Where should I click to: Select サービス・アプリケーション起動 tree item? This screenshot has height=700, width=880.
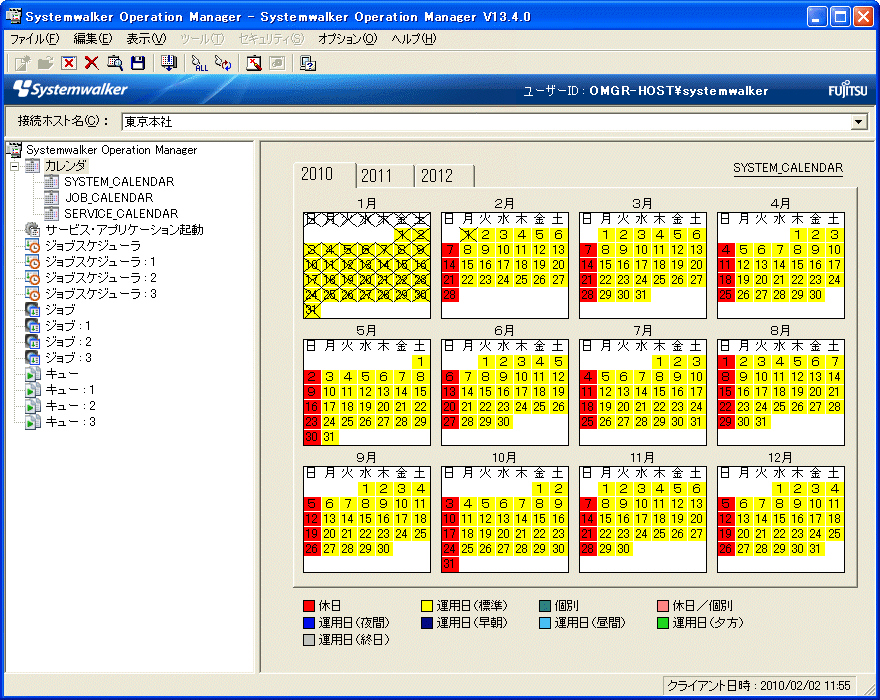point(124,230)
